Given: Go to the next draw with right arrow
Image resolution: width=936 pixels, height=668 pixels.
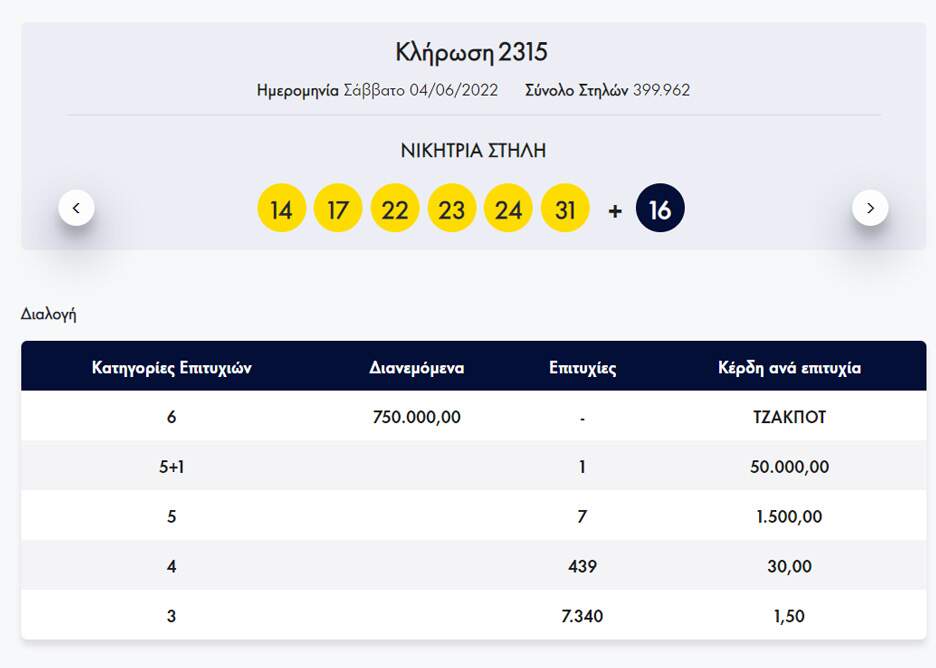Looking at the screenshot, I should (x=869, y=208).
